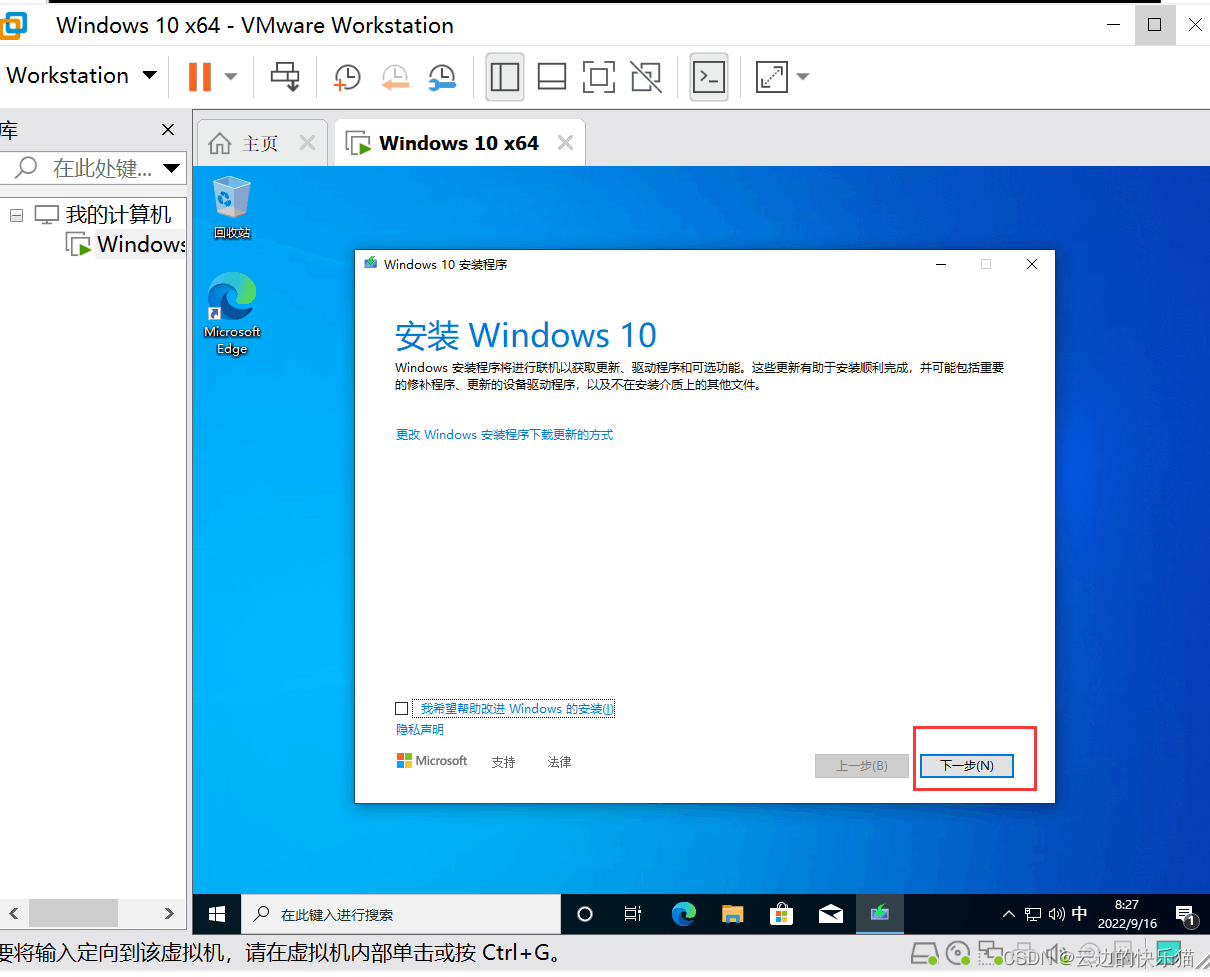Click the 法律 link in the setup window

(560, 762)
